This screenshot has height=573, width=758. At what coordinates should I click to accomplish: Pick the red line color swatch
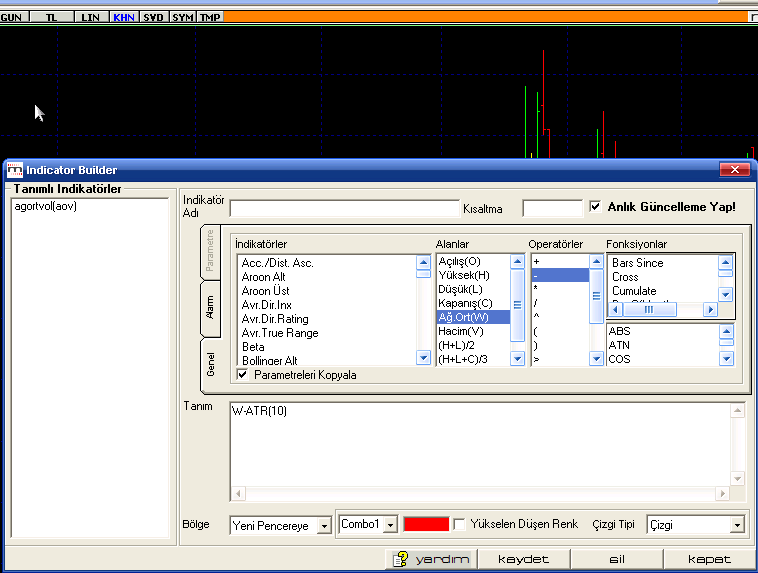tap(426, 524)
